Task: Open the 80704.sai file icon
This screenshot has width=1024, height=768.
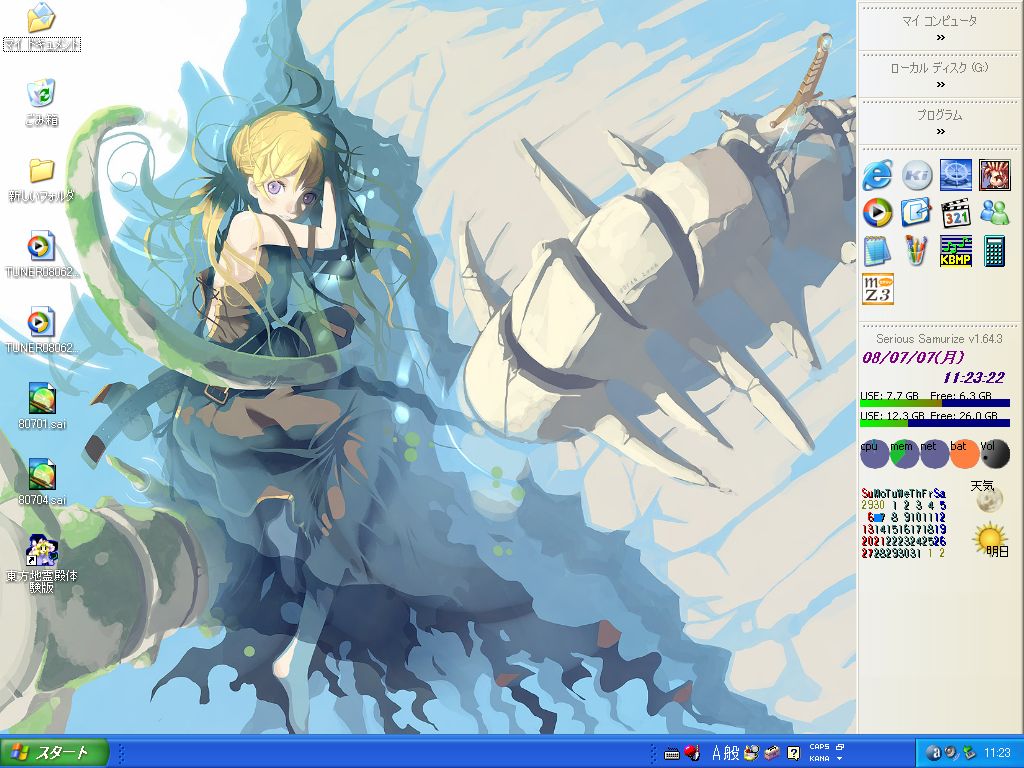Action: (42, 475)
